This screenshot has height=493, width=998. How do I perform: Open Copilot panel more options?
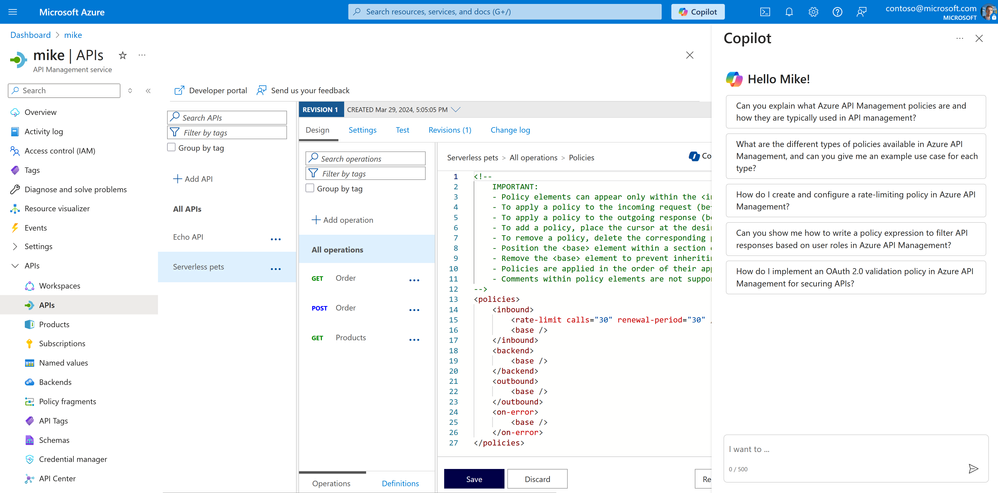click(x=959, y=39)
